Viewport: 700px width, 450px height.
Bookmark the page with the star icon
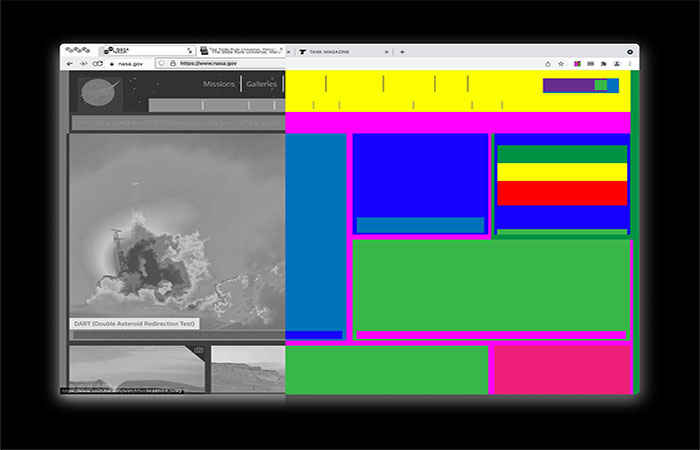(562, 63)
